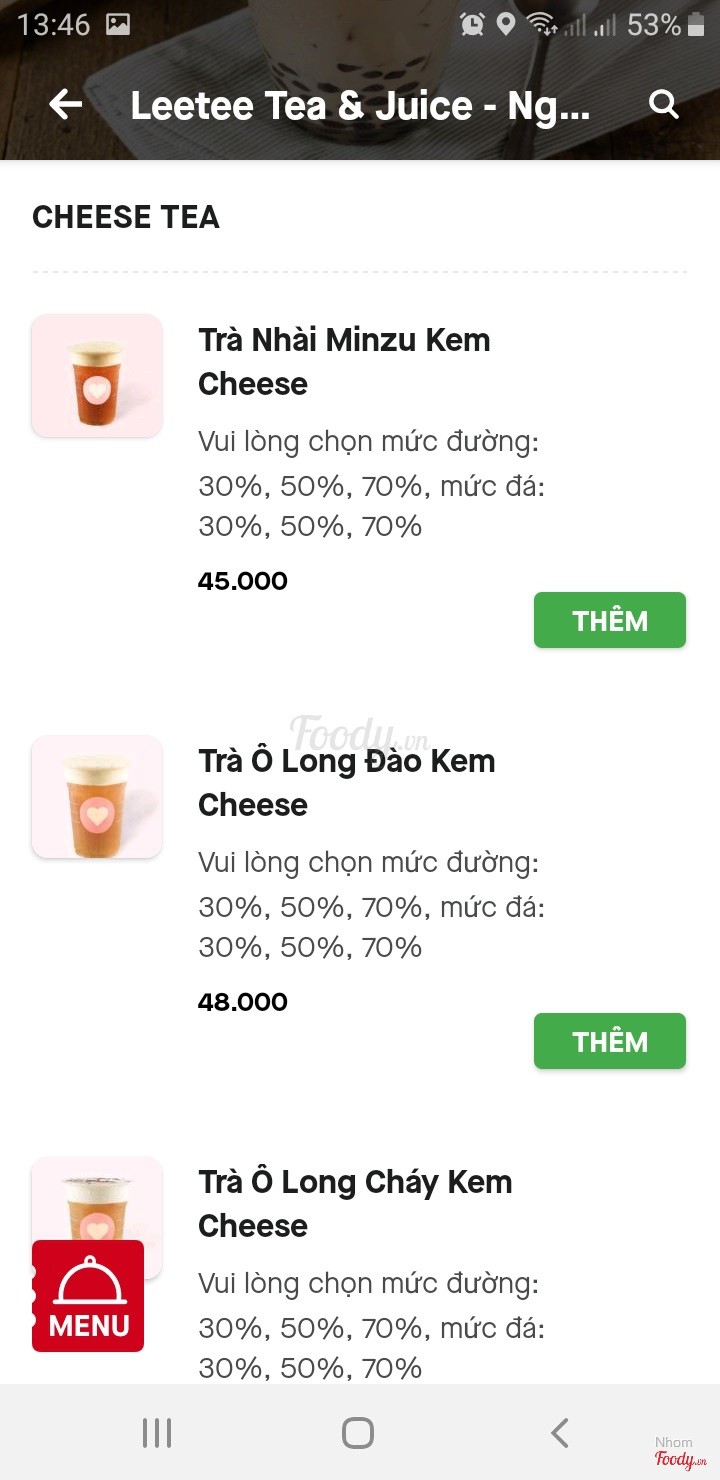
Task: Select Trà Ô Long Cháy Kem Cheese title
Action: click(355, 1203)
